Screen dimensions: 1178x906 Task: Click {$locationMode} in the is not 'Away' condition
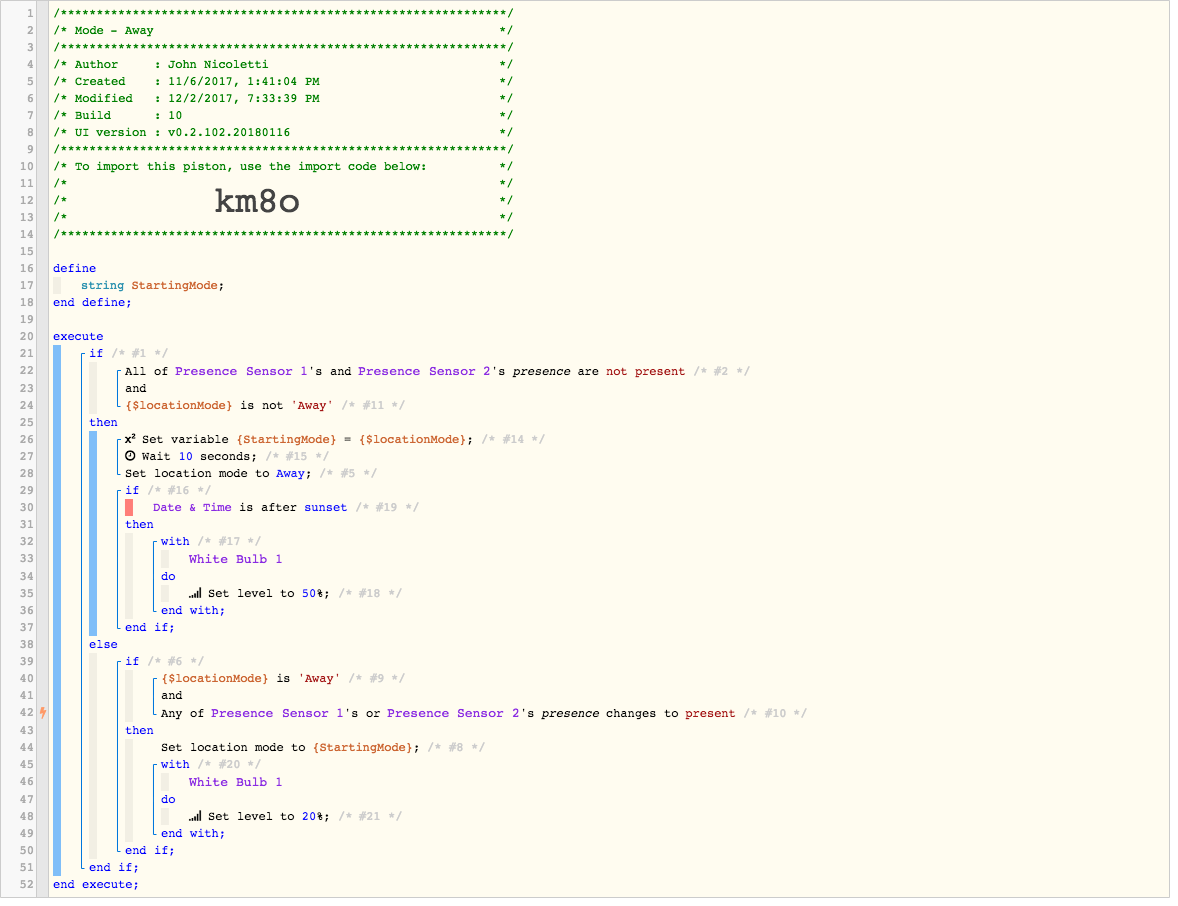pos(179,405)
